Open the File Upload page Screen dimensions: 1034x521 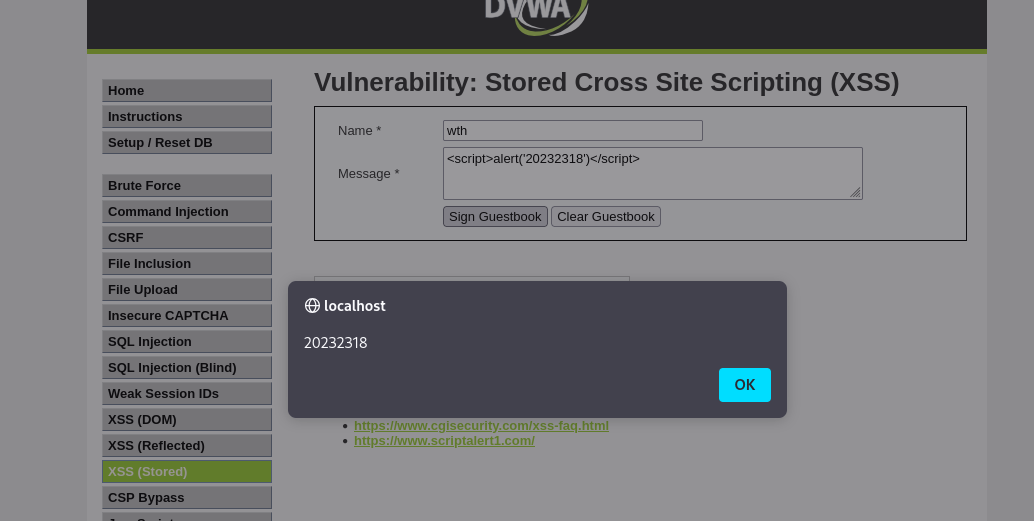[x=187, y=290]
